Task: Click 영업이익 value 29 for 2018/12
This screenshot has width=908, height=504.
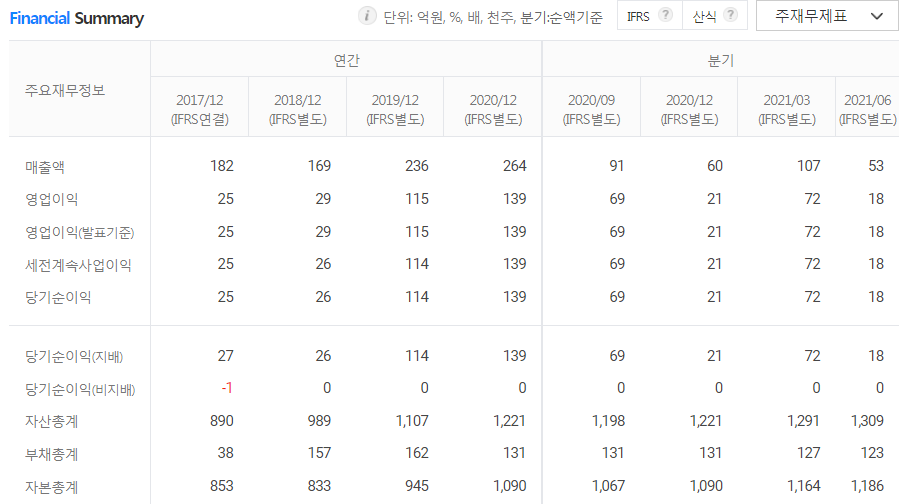Action: [x=323, y=199]
